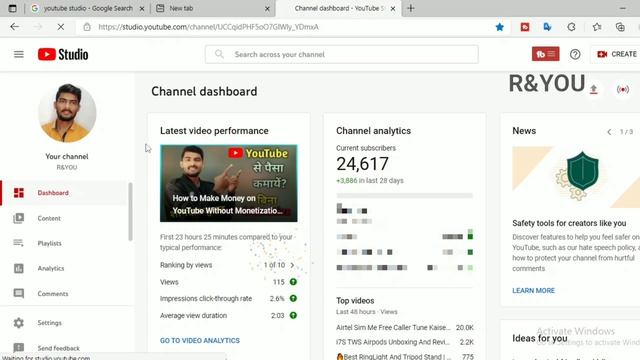
Task: Click the site lock icon in address bar
Action: click(x=87, y=27)
